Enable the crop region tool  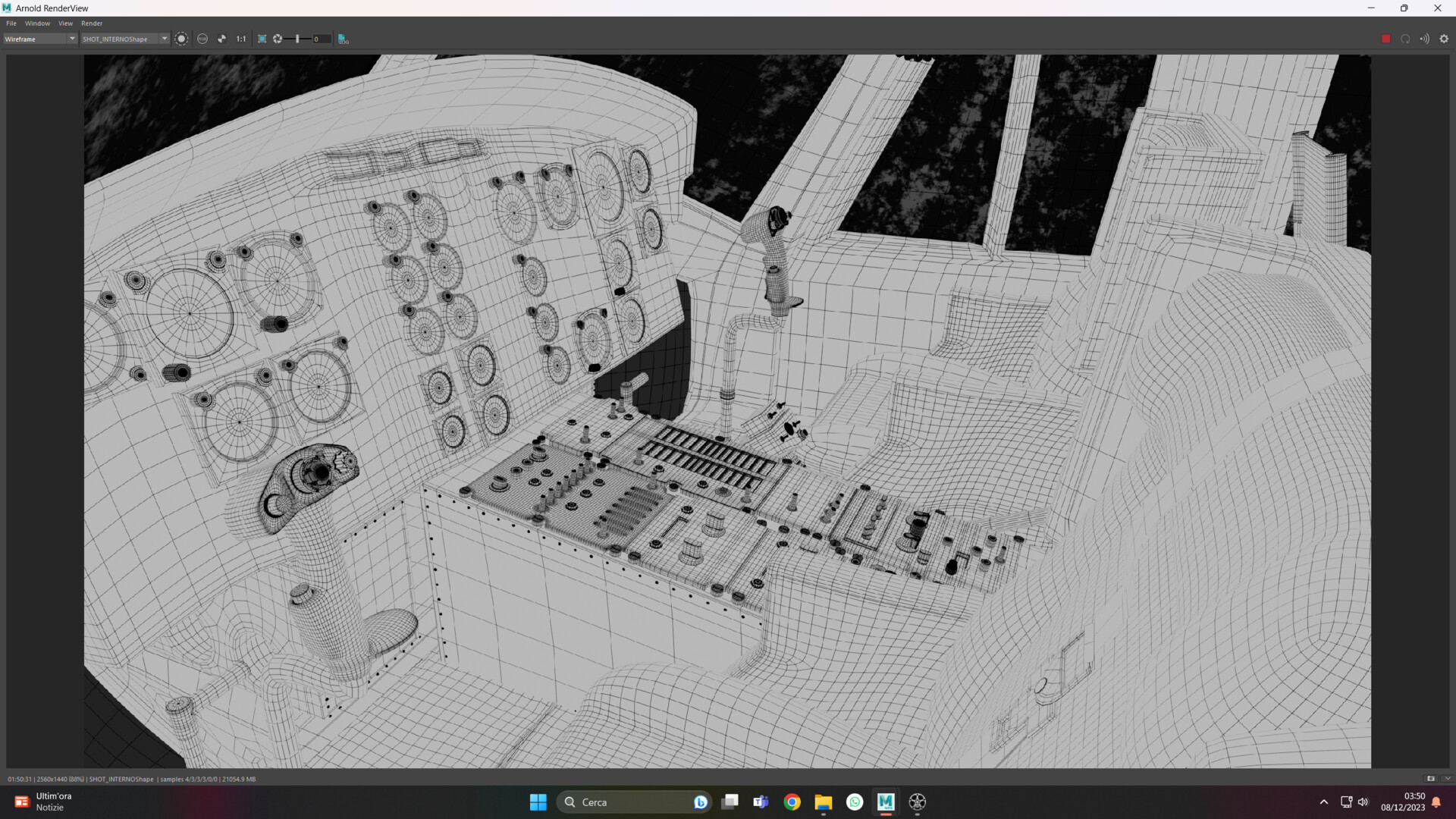[262, 39]
